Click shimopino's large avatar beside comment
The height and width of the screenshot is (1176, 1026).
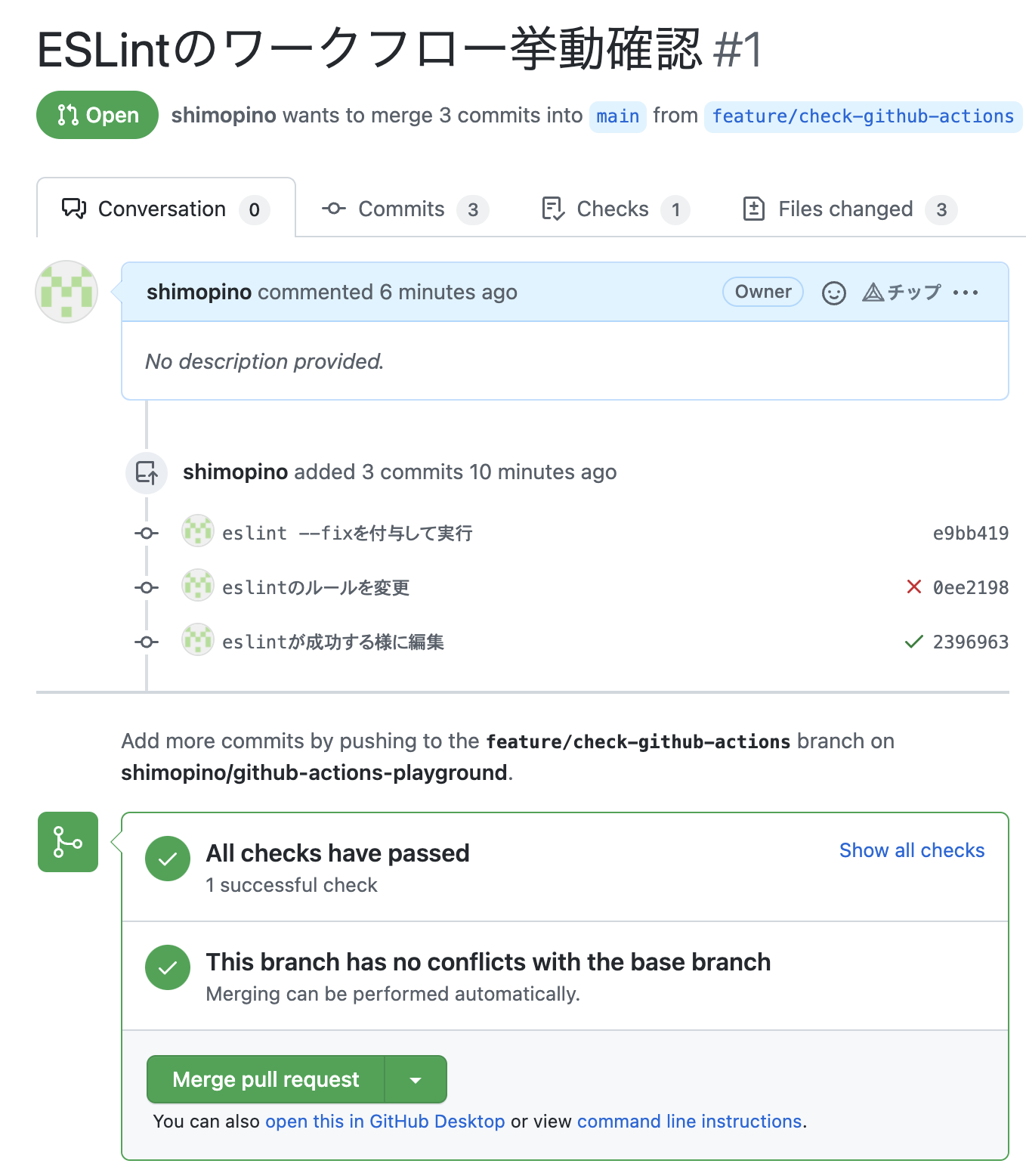(x=66, y=292)
